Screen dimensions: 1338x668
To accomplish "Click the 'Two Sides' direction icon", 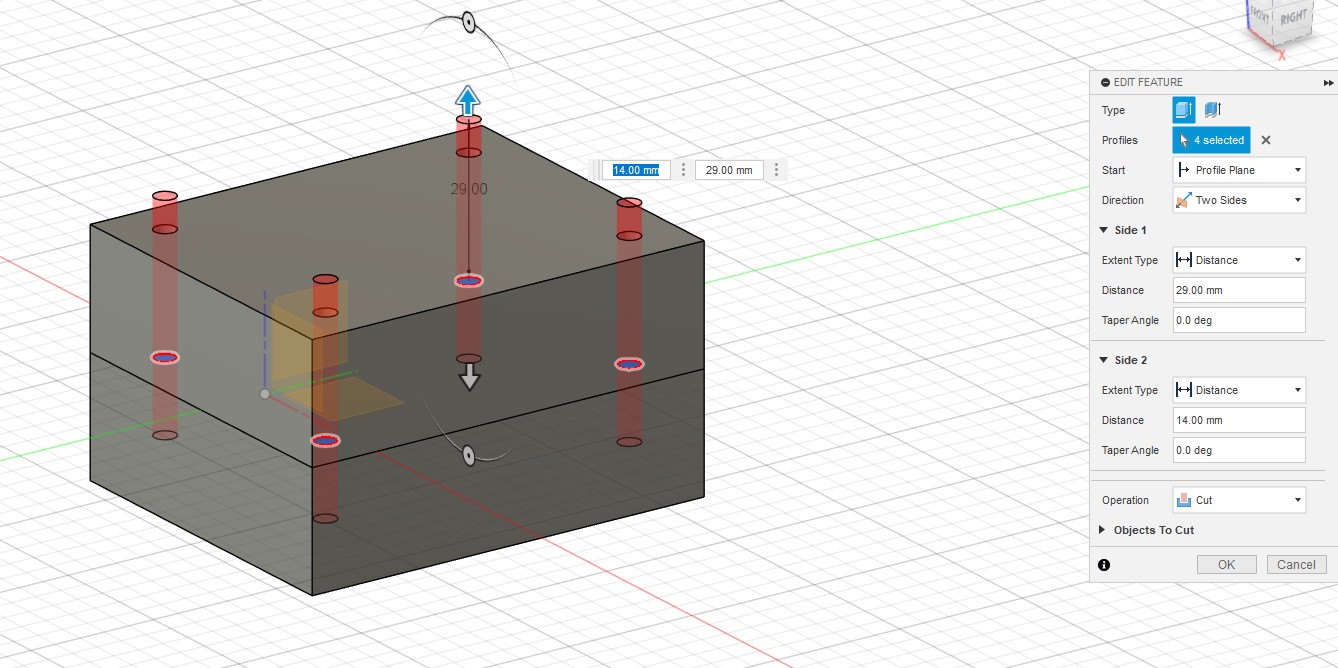I will (1184, 200).
